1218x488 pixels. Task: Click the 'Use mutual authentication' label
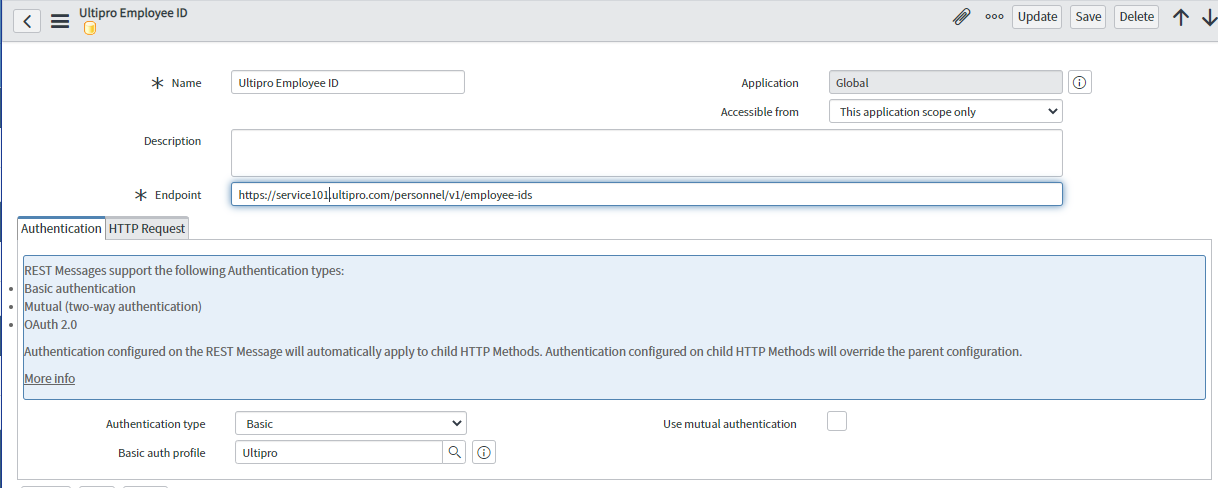coord(730,424)
